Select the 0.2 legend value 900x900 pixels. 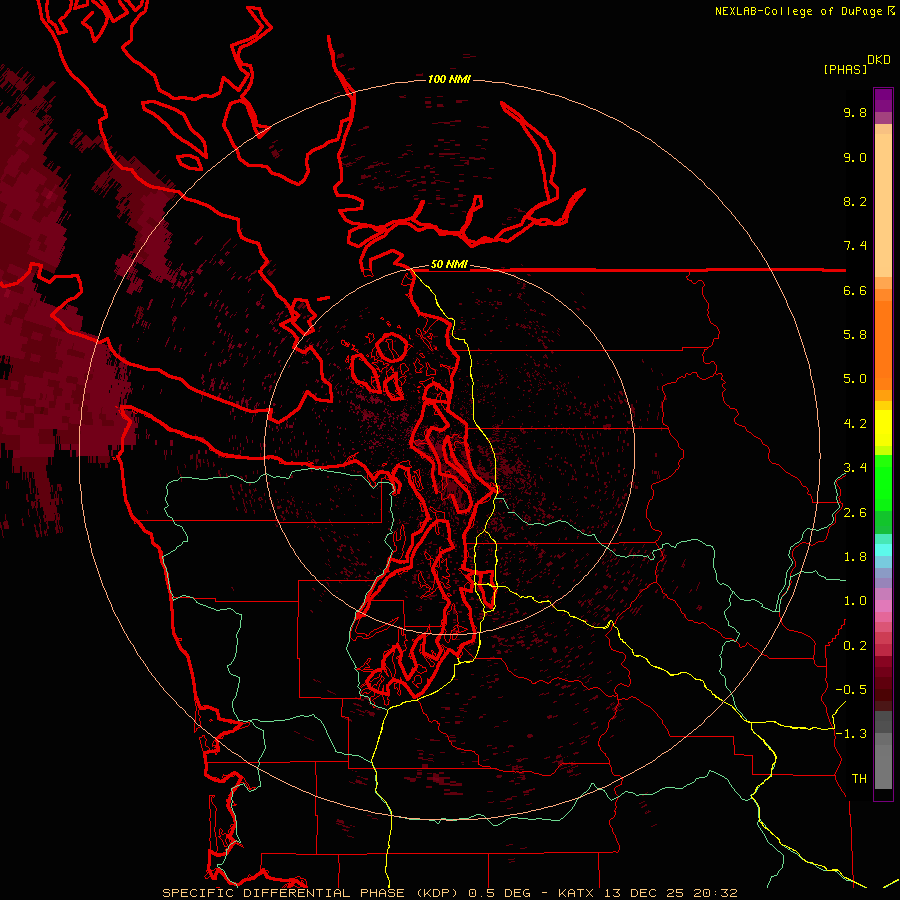[x=855, y=646]
